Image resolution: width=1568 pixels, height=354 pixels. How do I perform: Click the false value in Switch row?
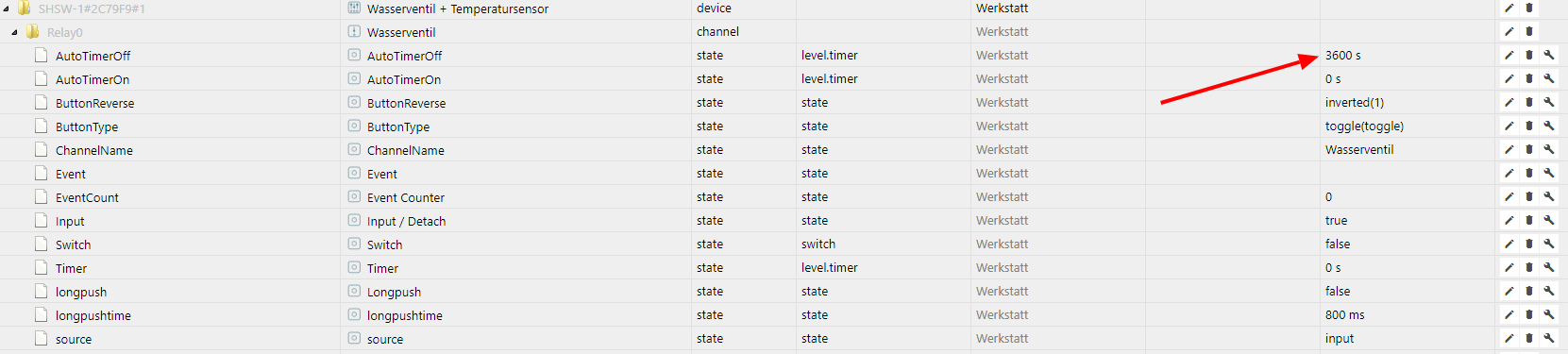(x=1338, y=244)
